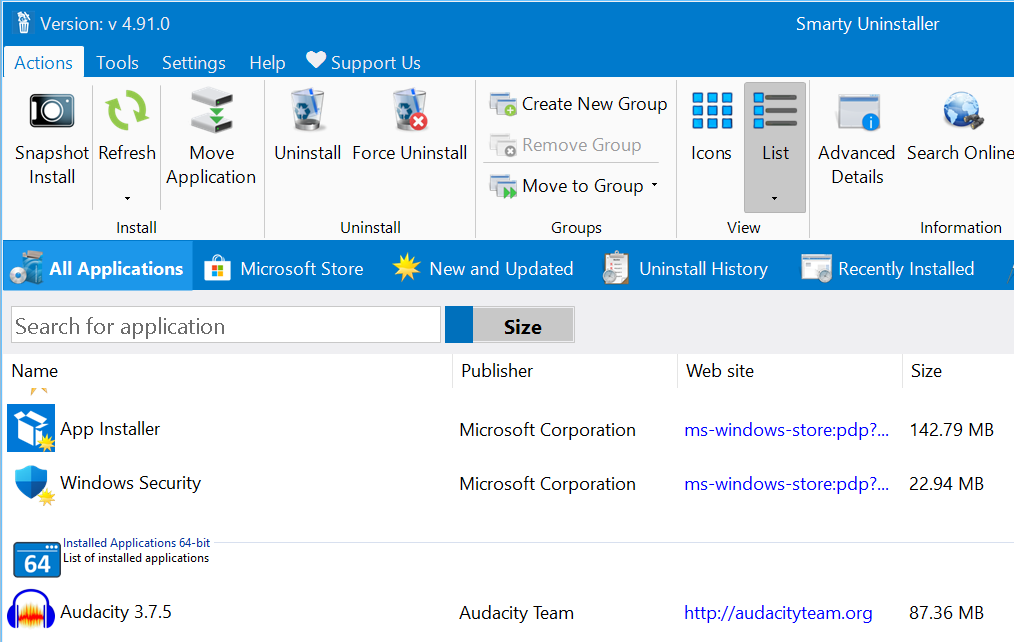The width and height of the screenshot is (1014, 642).
Task: Switch view to Icons
Action: point(711,130)
